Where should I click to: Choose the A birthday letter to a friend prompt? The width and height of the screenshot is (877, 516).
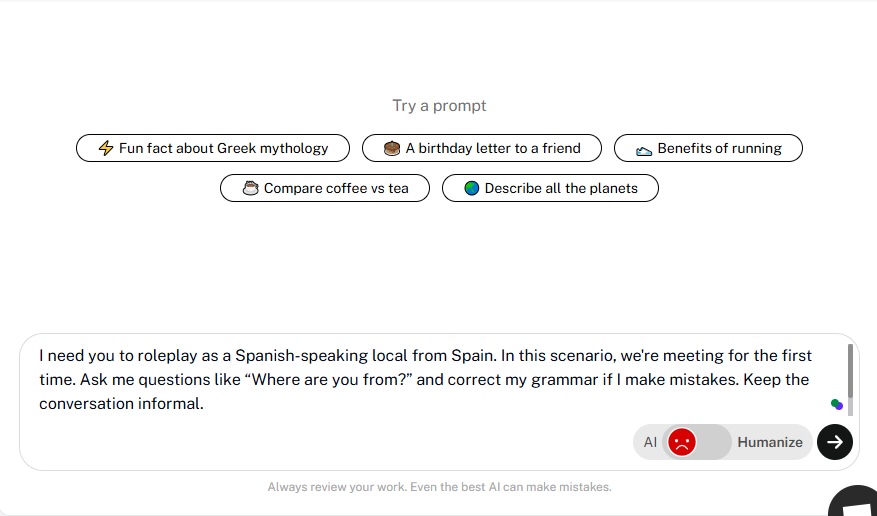click(482, 148)
